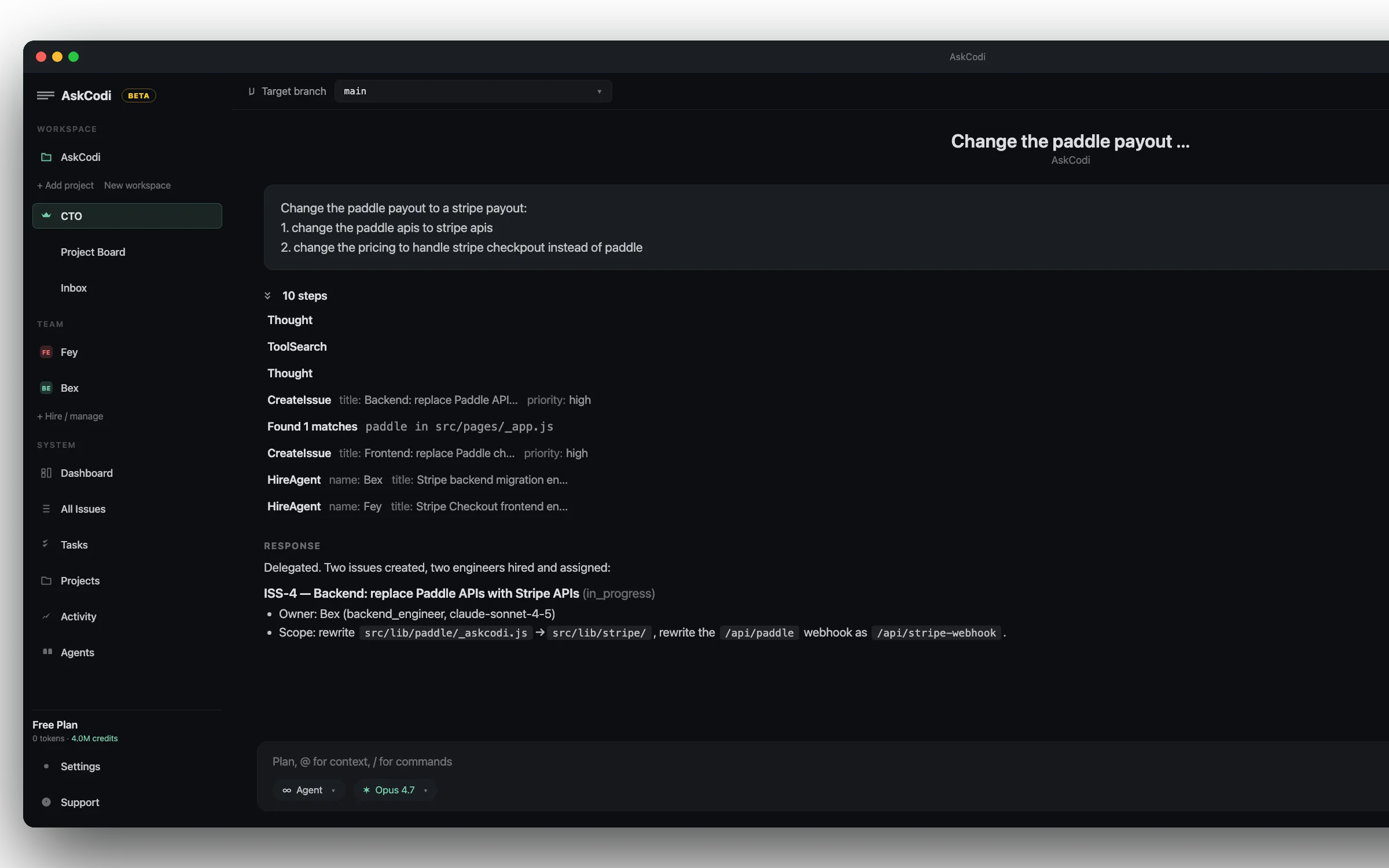The width and height of the screenshot is (1389, 868).
Task: Click the src/lib/paddle/_askcodi.js code chip
Action: tap(446, 633)
